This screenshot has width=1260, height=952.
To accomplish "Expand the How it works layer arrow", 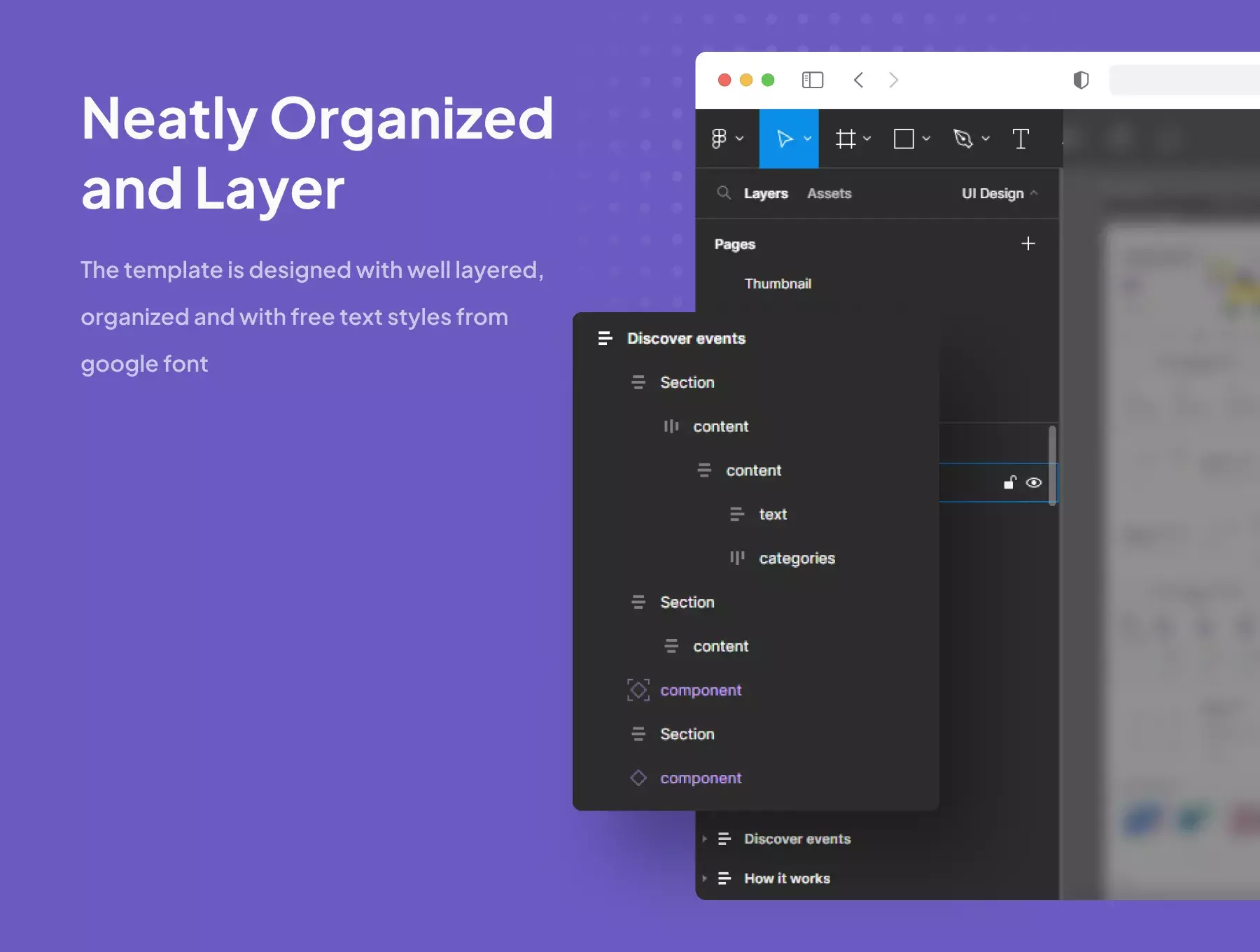I will tap(704, 878).
